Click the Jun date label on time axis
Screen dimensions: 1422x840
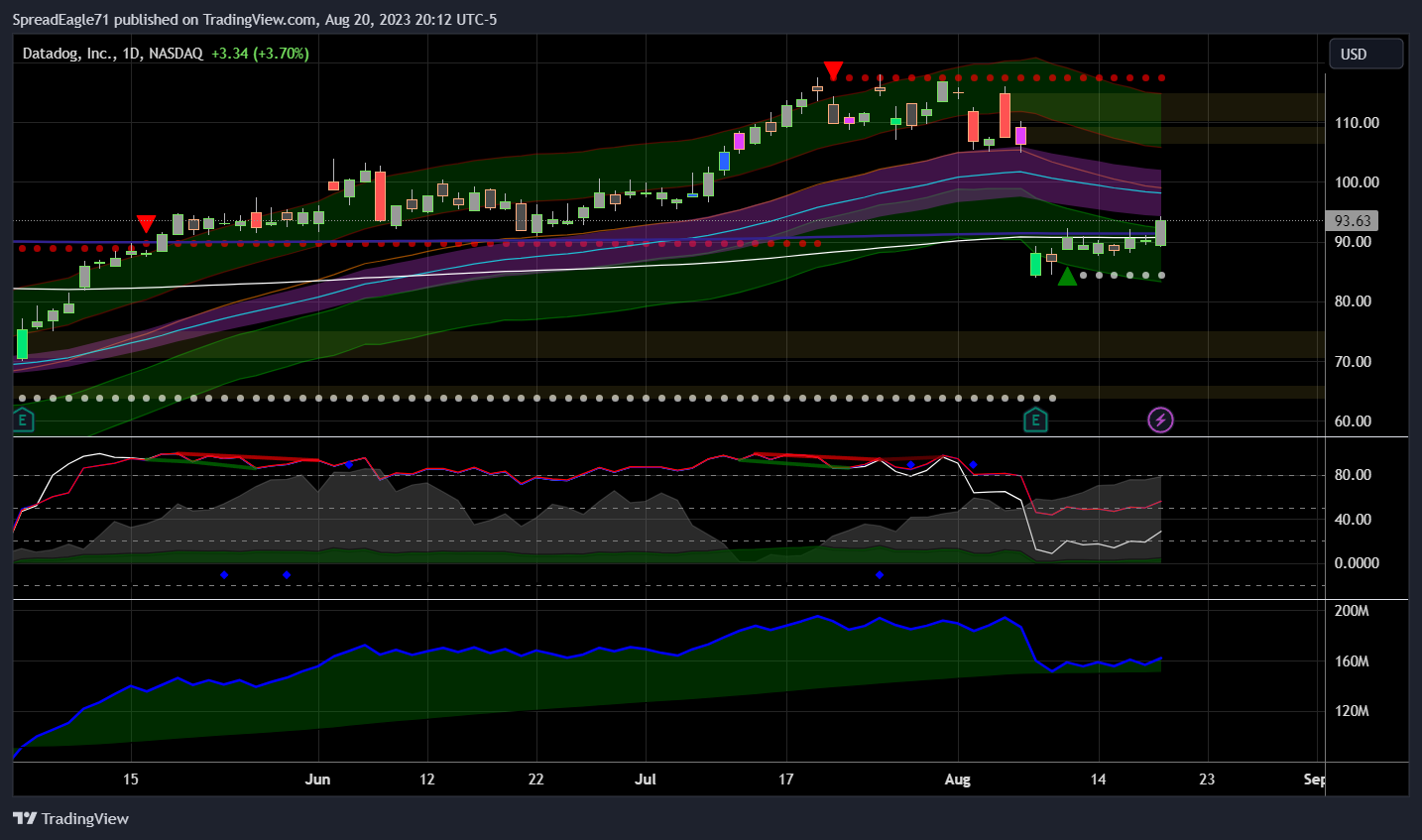[x=317, y=780]
